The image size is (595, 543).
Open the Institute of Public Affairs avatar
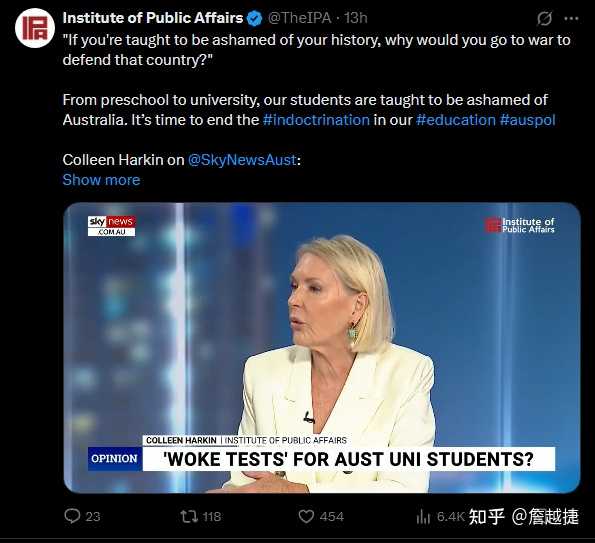35,28
